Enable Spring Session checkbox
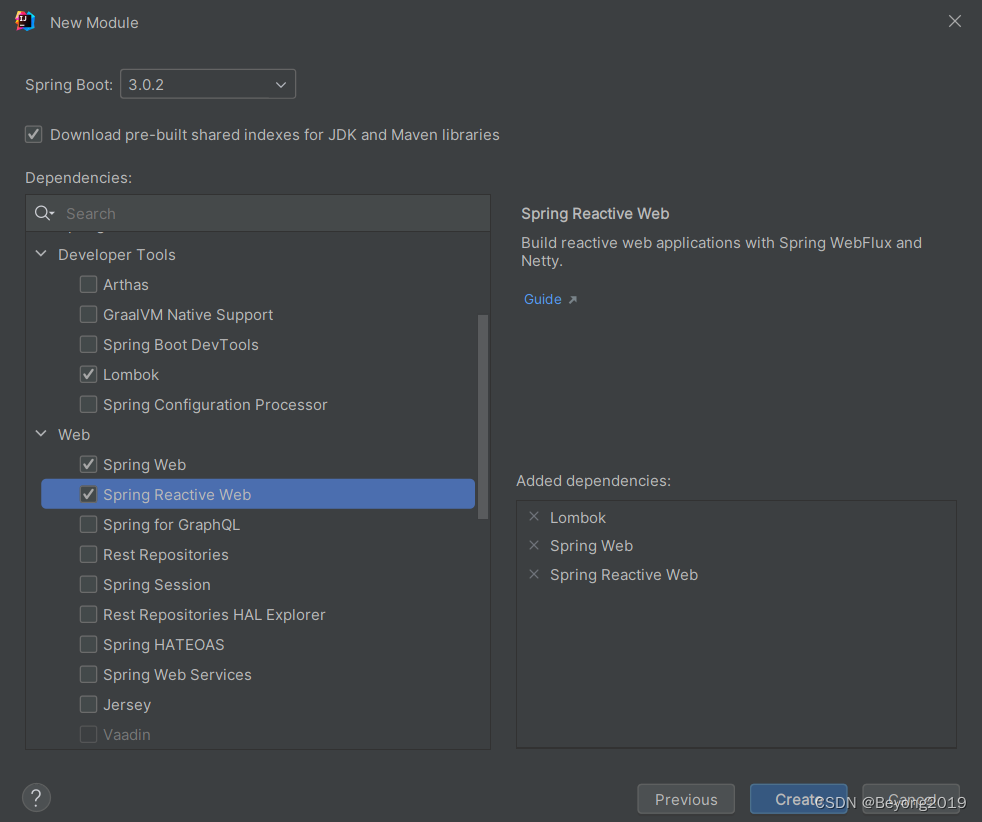 click(x=88, y=584)
